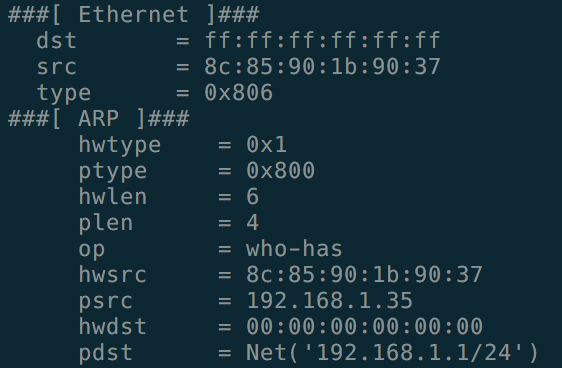Image resolution: width=562 pixels, height=368 pixels.
Task: Click the psrc IP 192.168.1.35
Action: (330, 301)
